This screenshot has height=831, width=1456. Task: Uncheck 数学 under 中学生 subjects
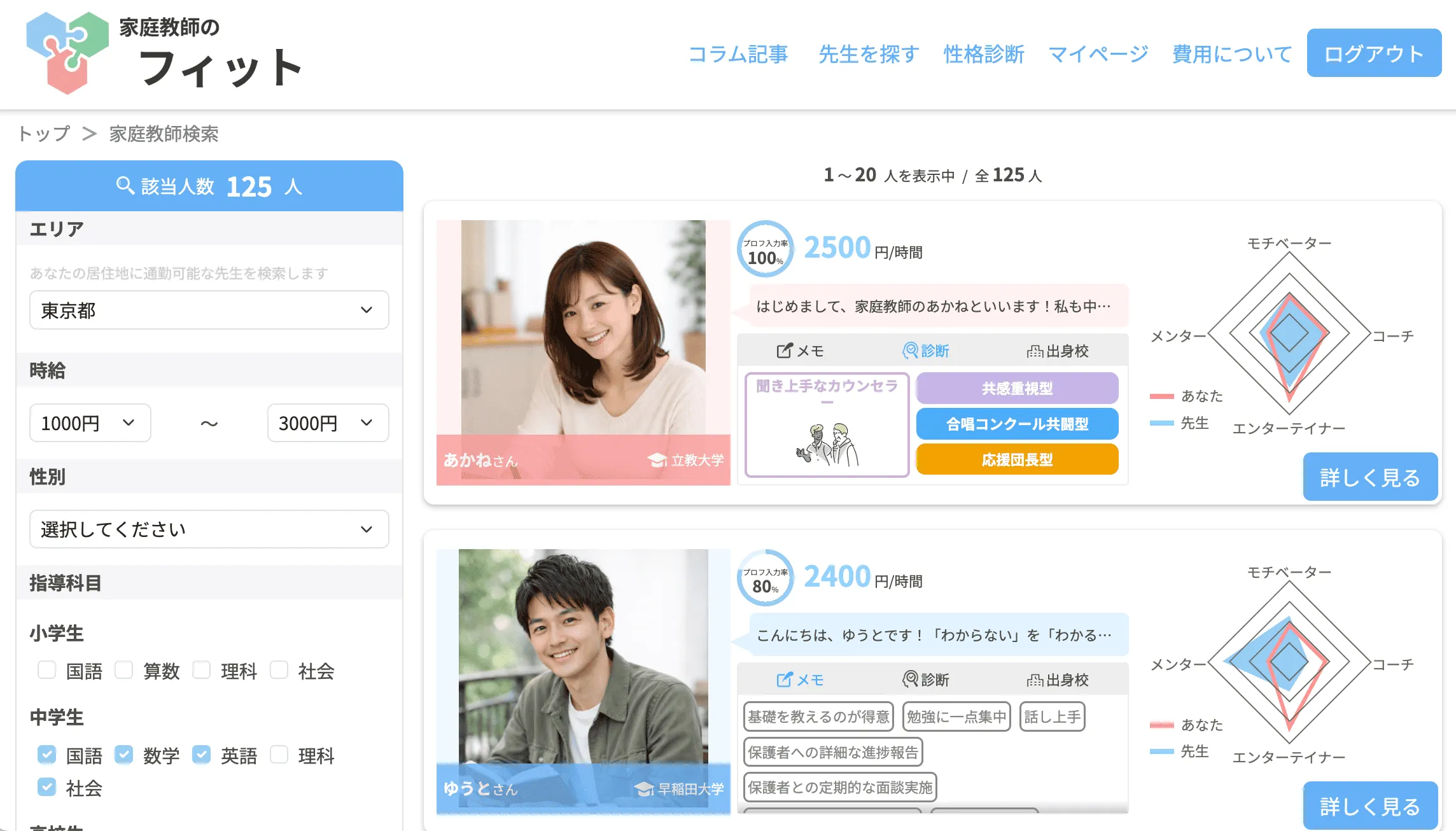click(125, 755)
